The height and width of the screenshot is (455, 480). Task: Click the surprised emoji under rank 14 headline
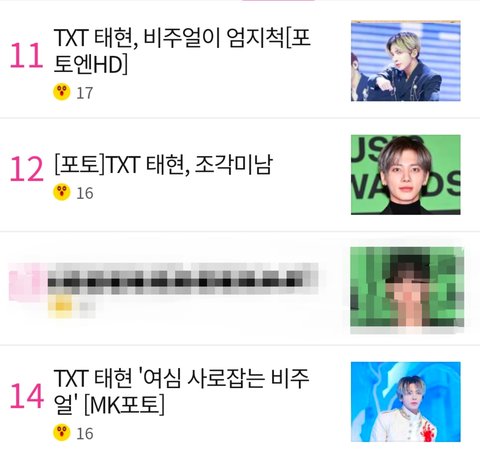pos(62,433)
